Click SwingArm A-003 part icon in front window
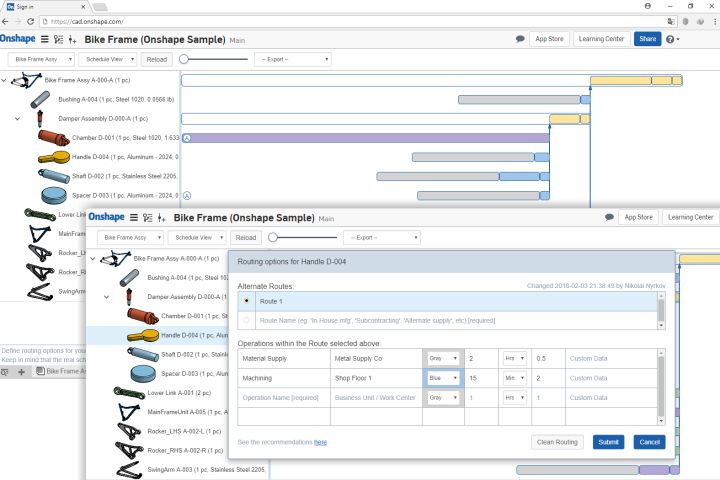 129,470
